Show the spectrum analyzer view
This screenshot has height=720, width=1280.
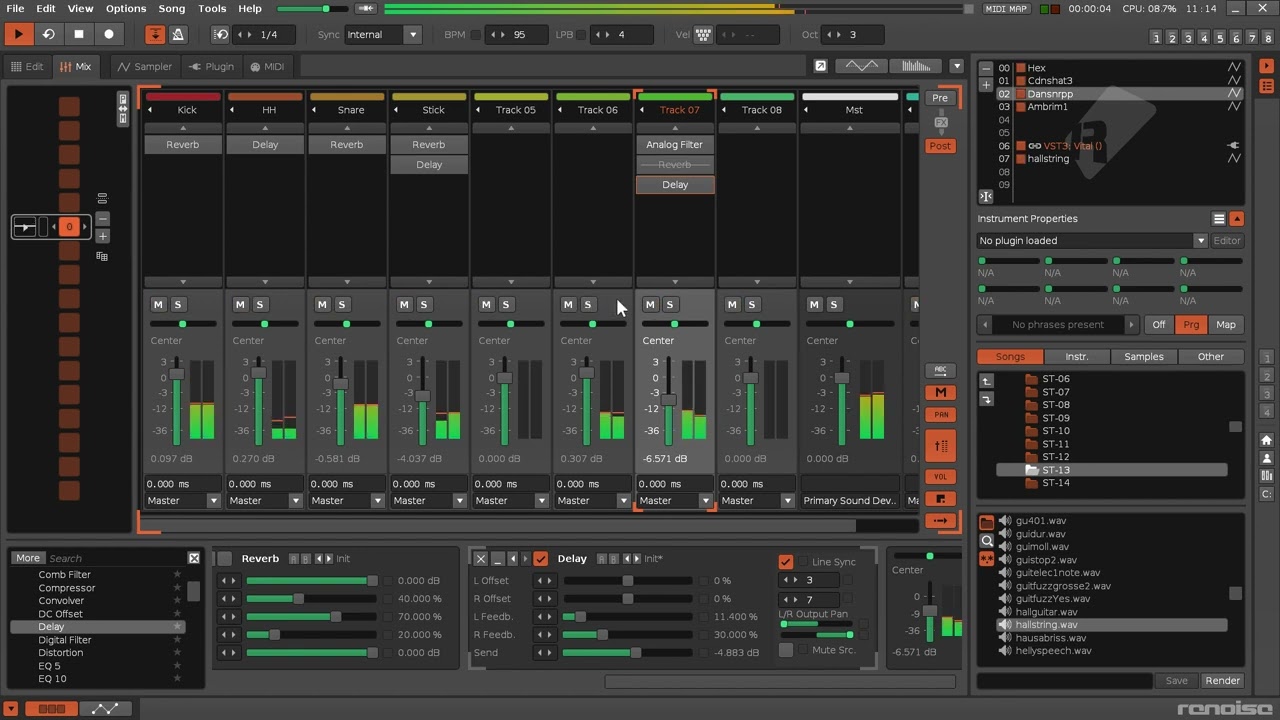pos(916,66)
